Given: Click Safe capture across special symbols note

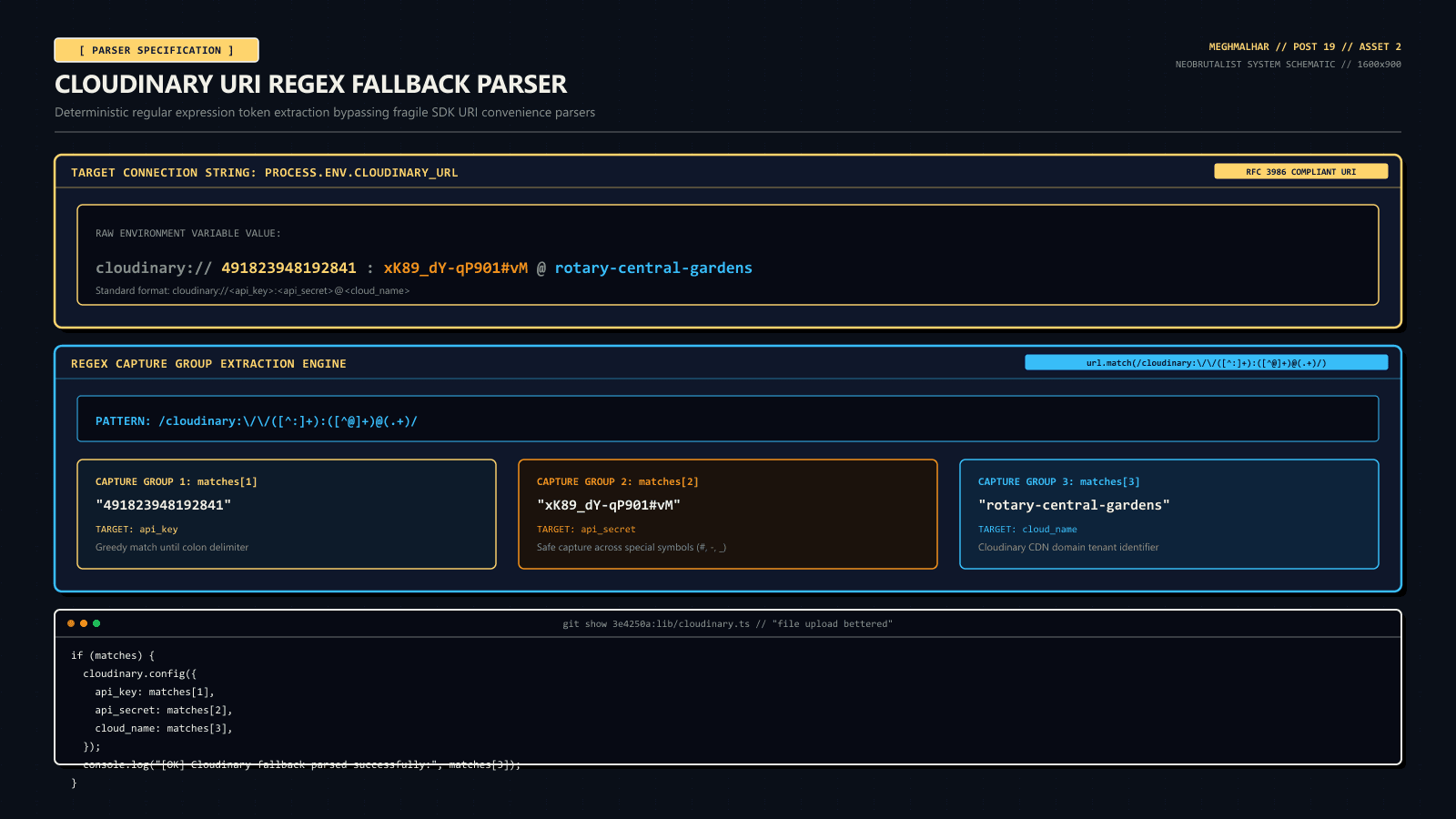Looking at the screenshot, I should click(632, 547).
